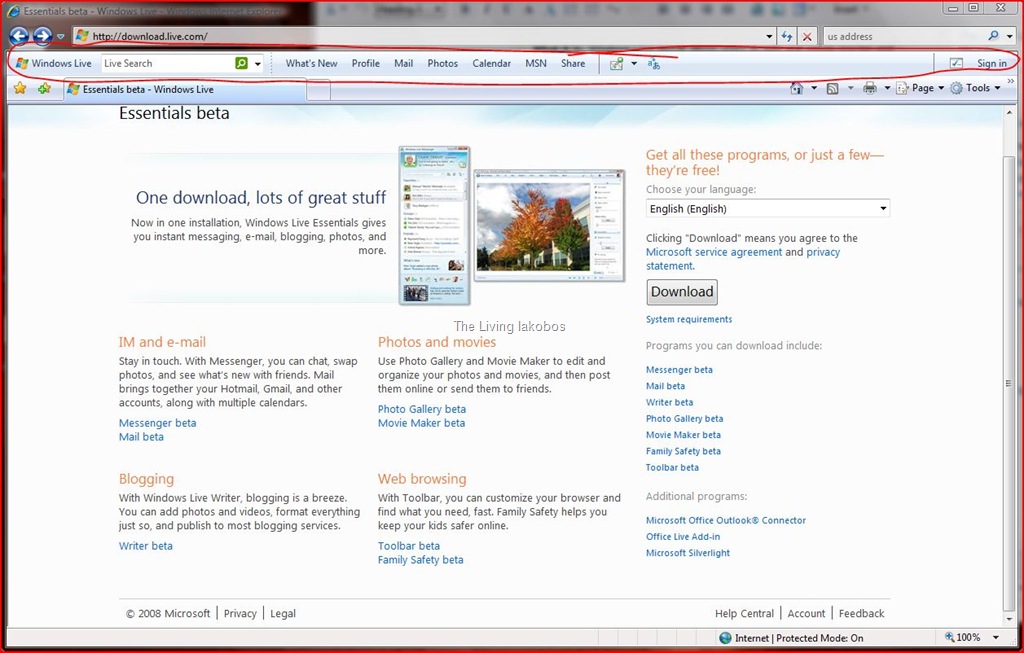Viewport: 1024px width, 653px height.
Task: Open Help Central footer link
Action: pyautogui.click(x=744, y=613)
